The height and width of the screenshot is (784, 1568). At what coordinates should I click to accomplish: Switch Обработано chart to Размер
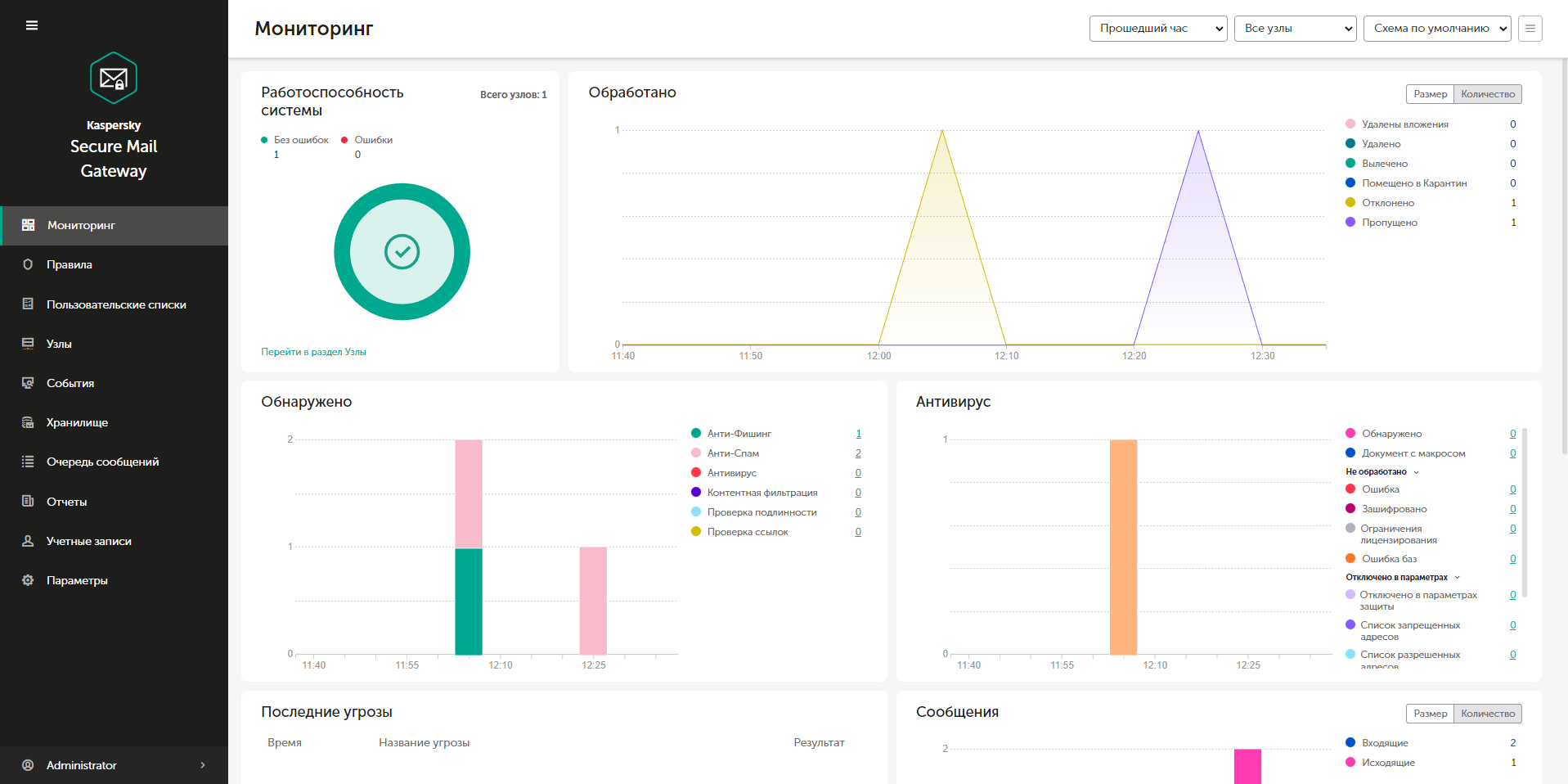click(x=1431, y=94)
